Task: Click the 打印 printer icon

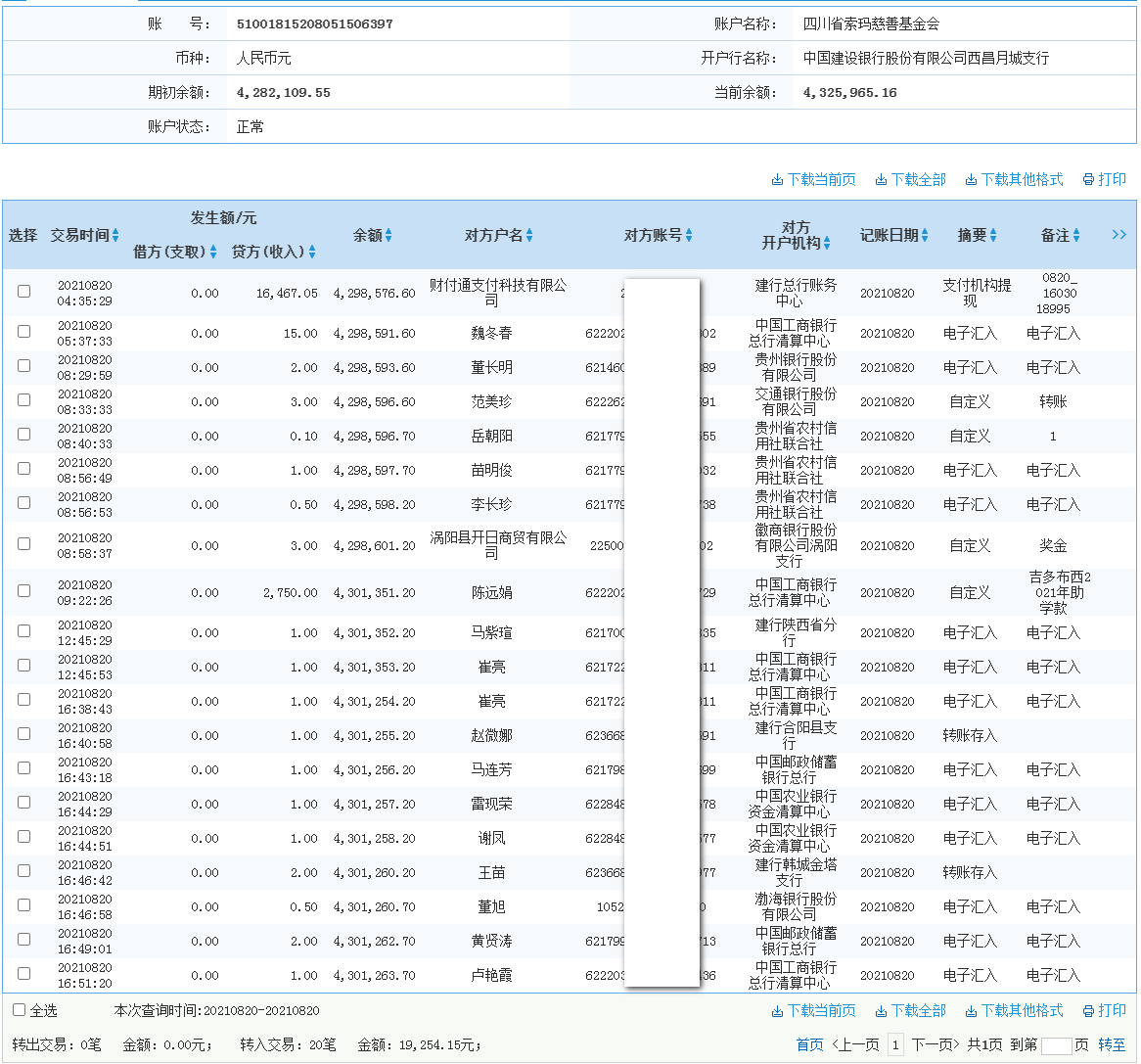Action: pos(1087,179)
